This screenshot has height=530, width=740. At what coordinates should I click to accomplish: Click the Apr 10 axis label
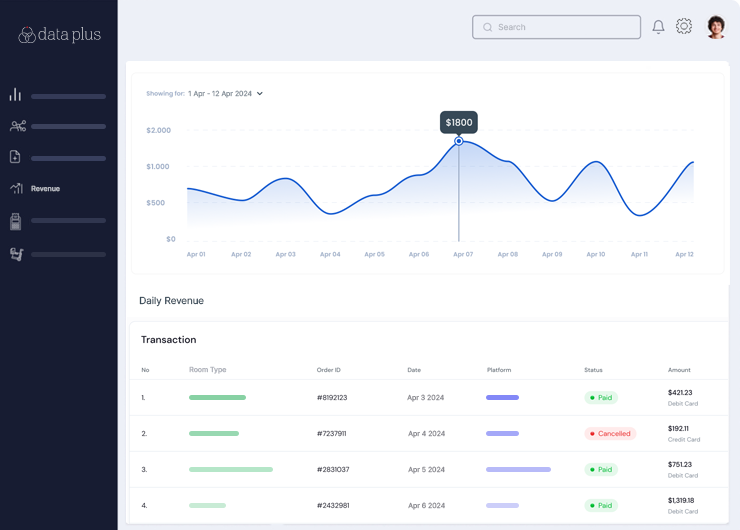point(596,254)
